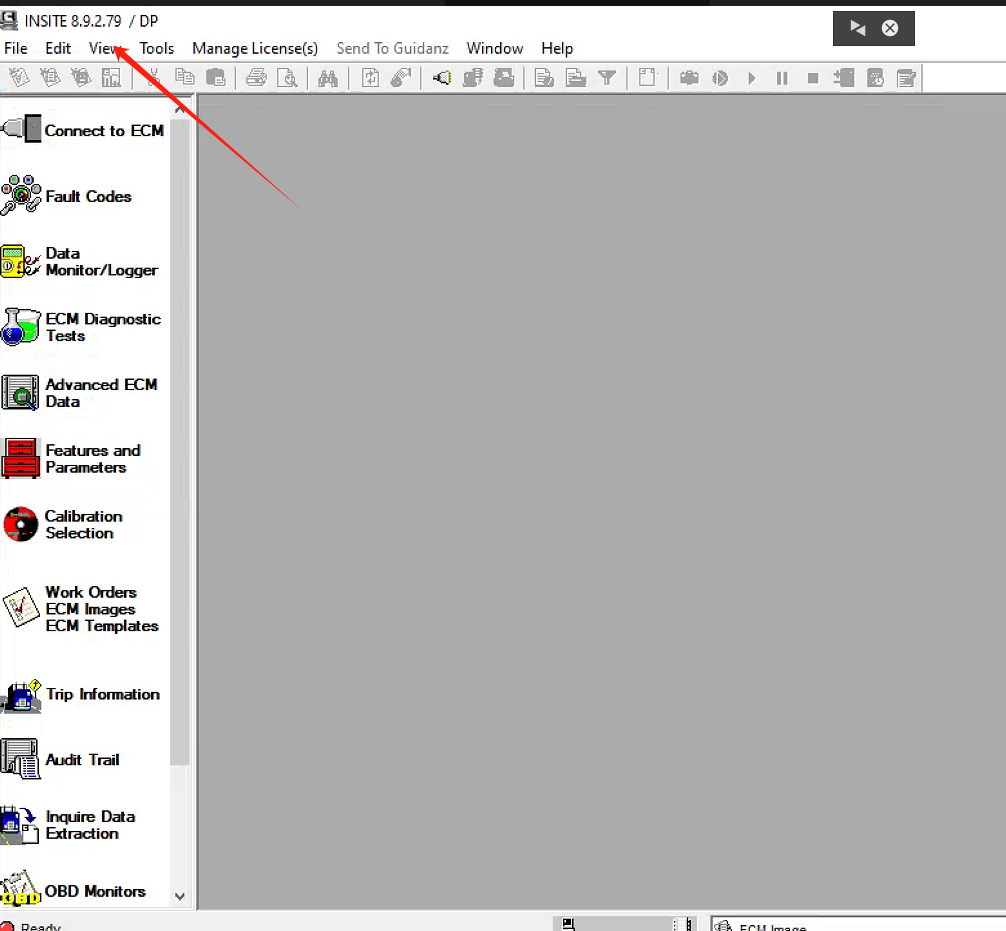Open the Window menu

coord(495,48)
